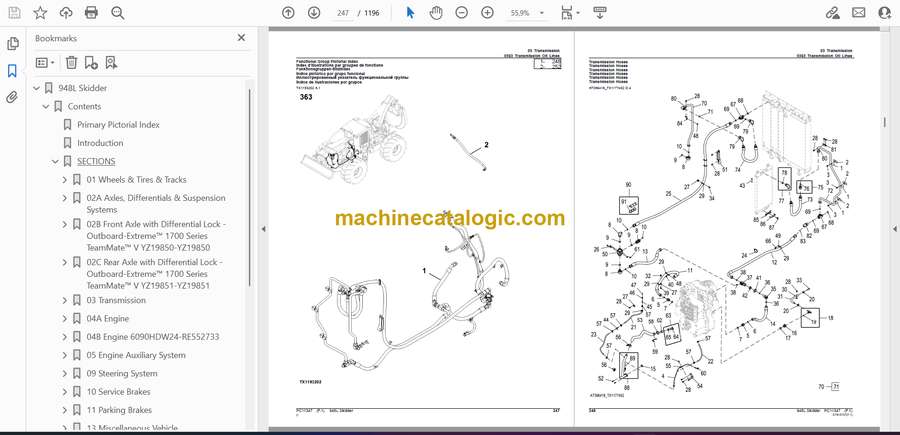The height and width of the screenshot is (435, 900).
Task: Jump to 04B Engine 6090HDW24-RE552733 section
Action: (153, 337)
